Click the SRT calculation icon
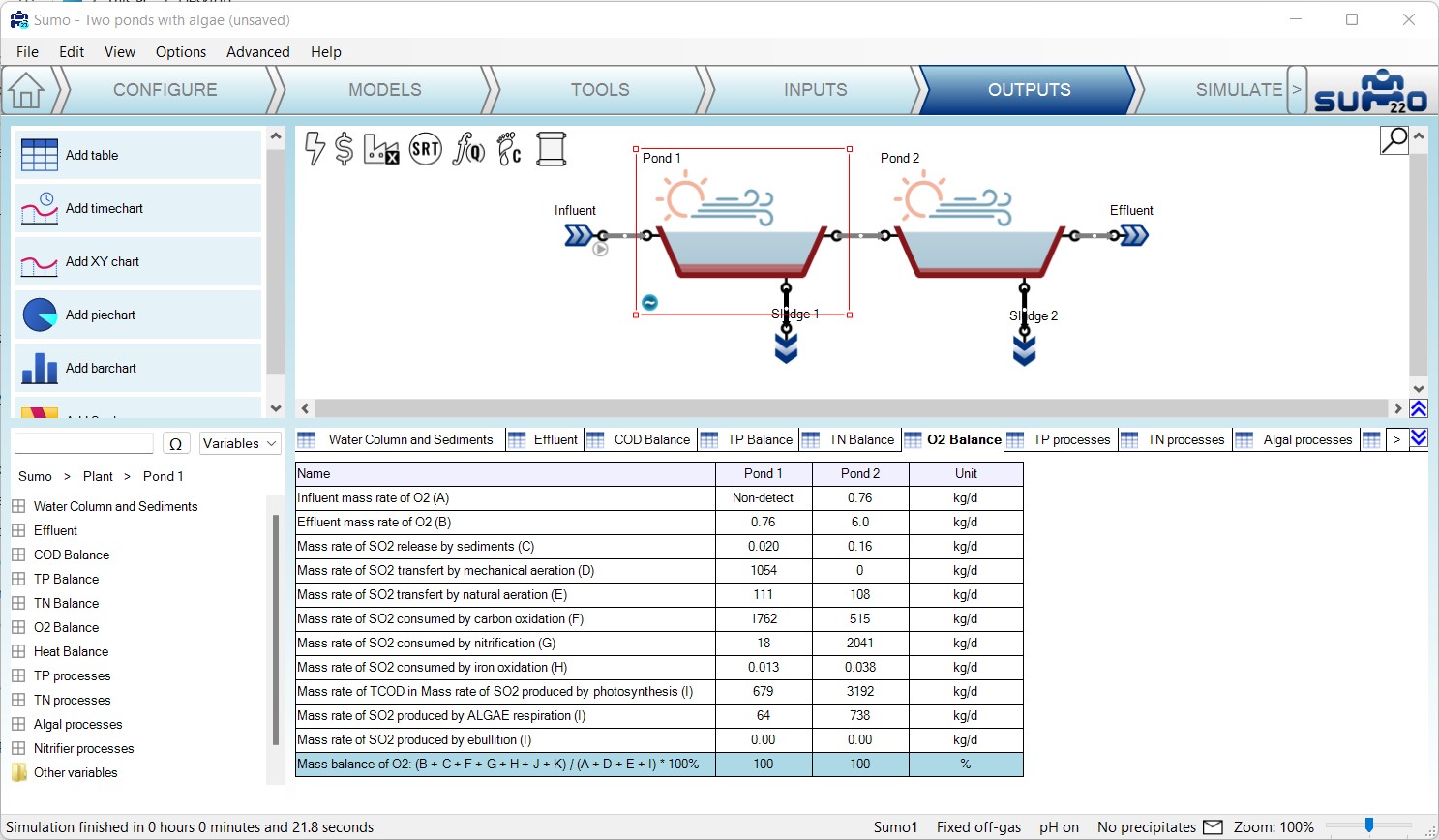 coord(425,149)
